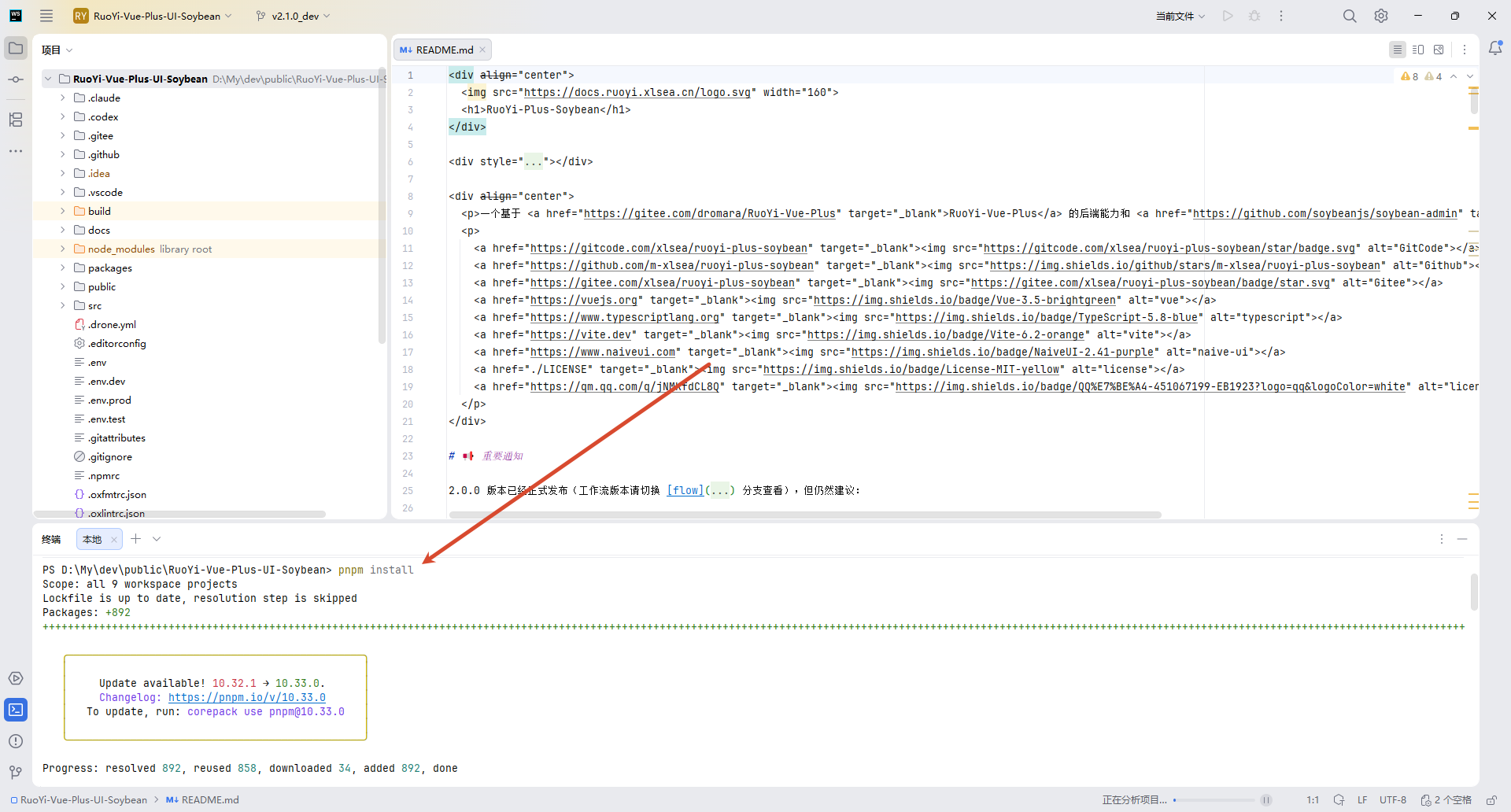Expand the src folder

63,305
